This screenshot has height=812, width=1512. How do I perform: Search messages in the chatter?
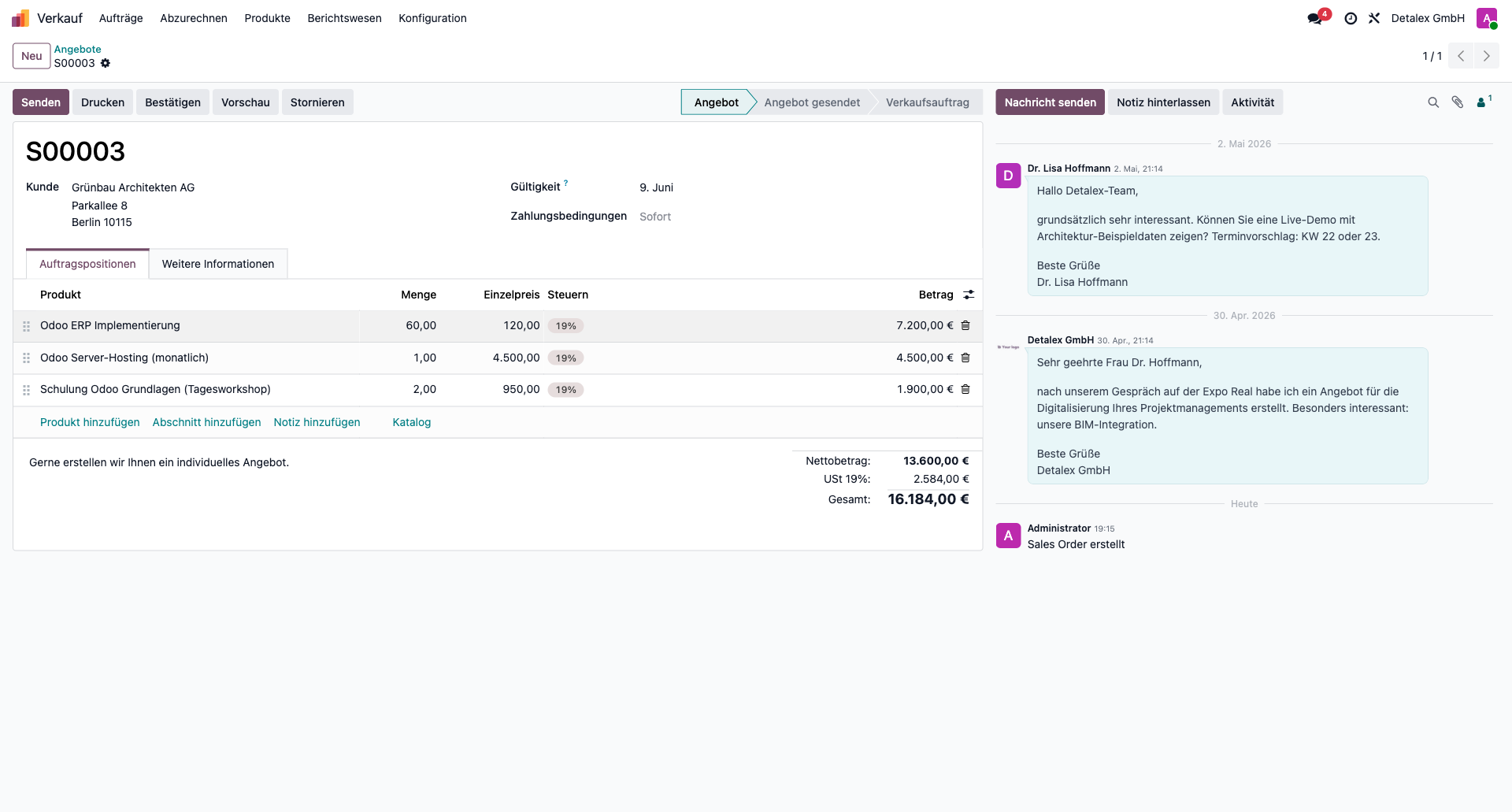tap(1433, 102)
